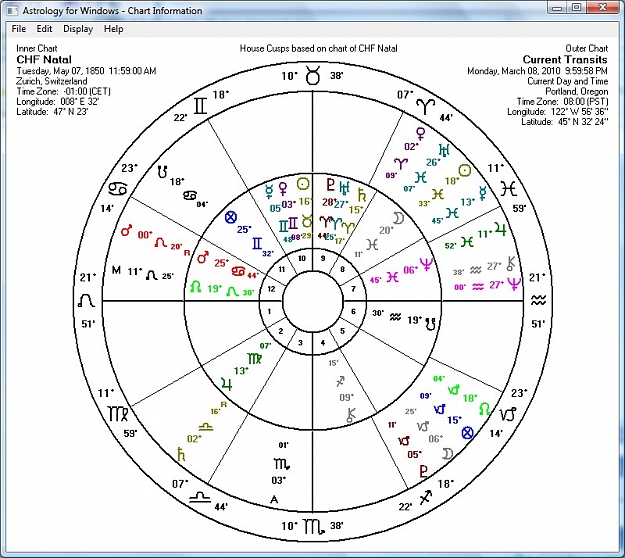Select natal Uranus glyph at 27° Aries
Viewport: 625px width, 558px height.
point(345,188)
